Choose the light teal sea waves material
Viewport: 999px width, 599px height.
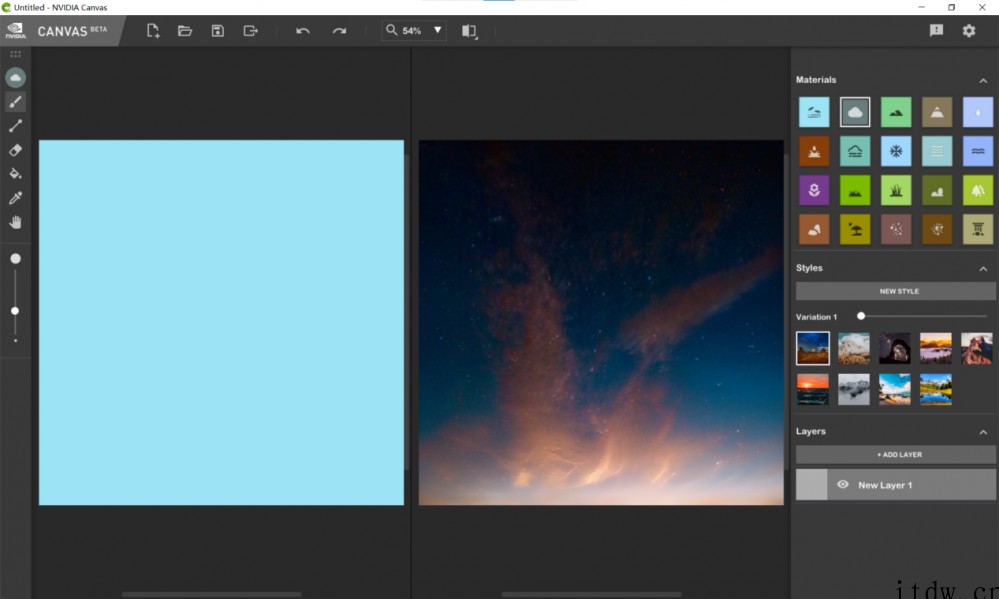coord(937,152)
